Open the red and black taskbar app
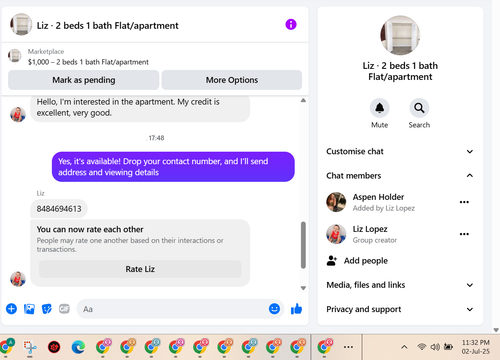The height and width of the screenshot is (360, 500). [x=54, y=347]
